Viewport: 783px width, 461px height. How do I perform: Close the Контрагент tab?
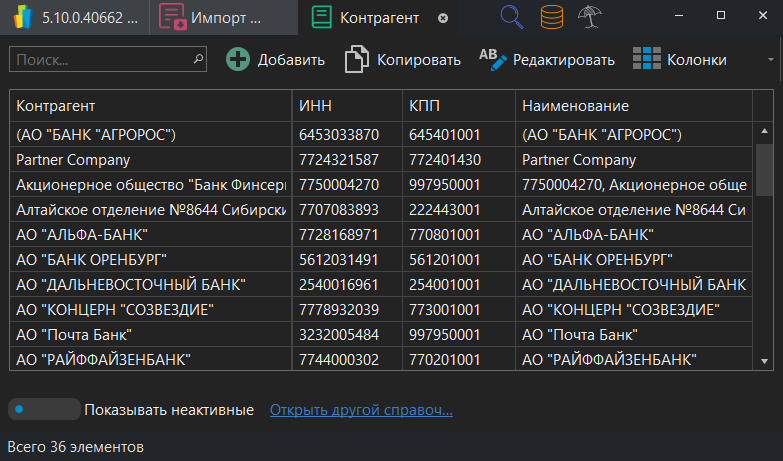(x=444, y=18)
